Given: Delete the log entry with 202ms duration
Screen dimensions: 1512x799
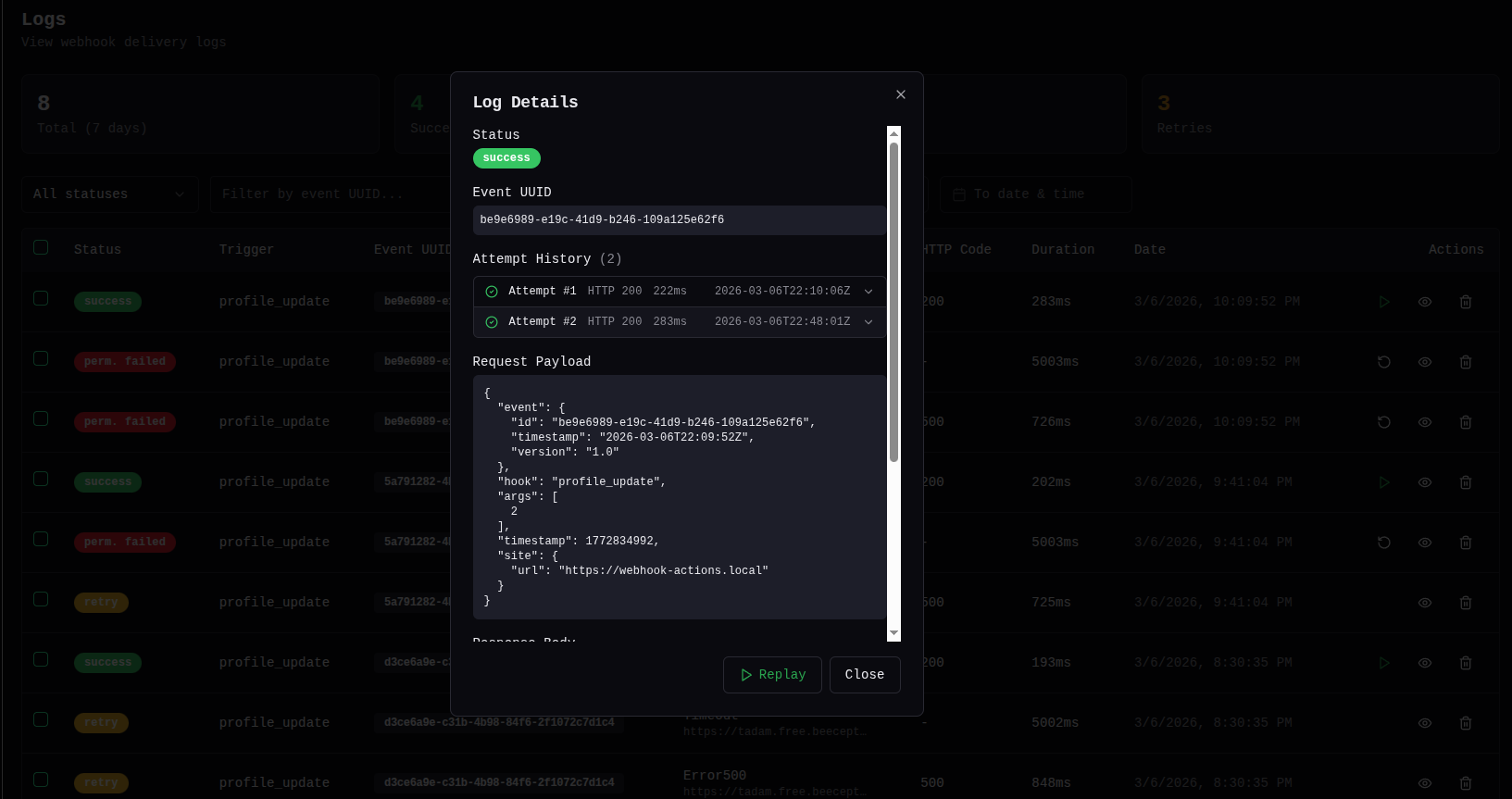Looking at the screenshot, I should [x=1465, y=482].
